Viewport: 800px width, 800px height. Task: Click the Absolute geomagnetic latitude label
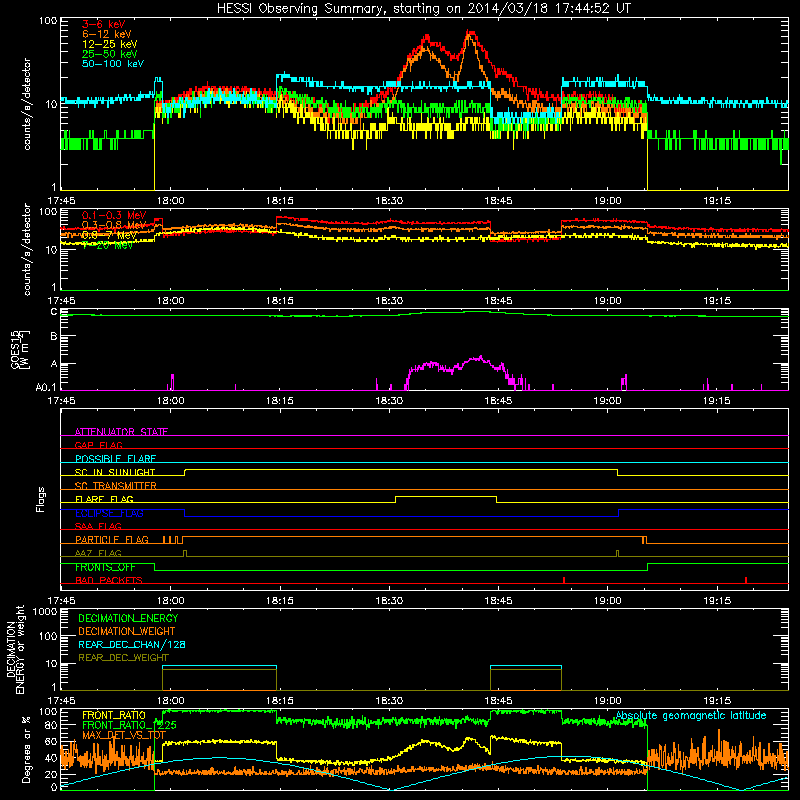tap(691, 715)
